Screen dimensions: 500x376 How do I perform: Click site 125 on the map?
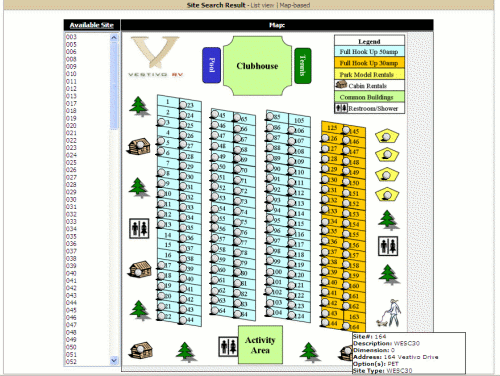tap(332, 128)
